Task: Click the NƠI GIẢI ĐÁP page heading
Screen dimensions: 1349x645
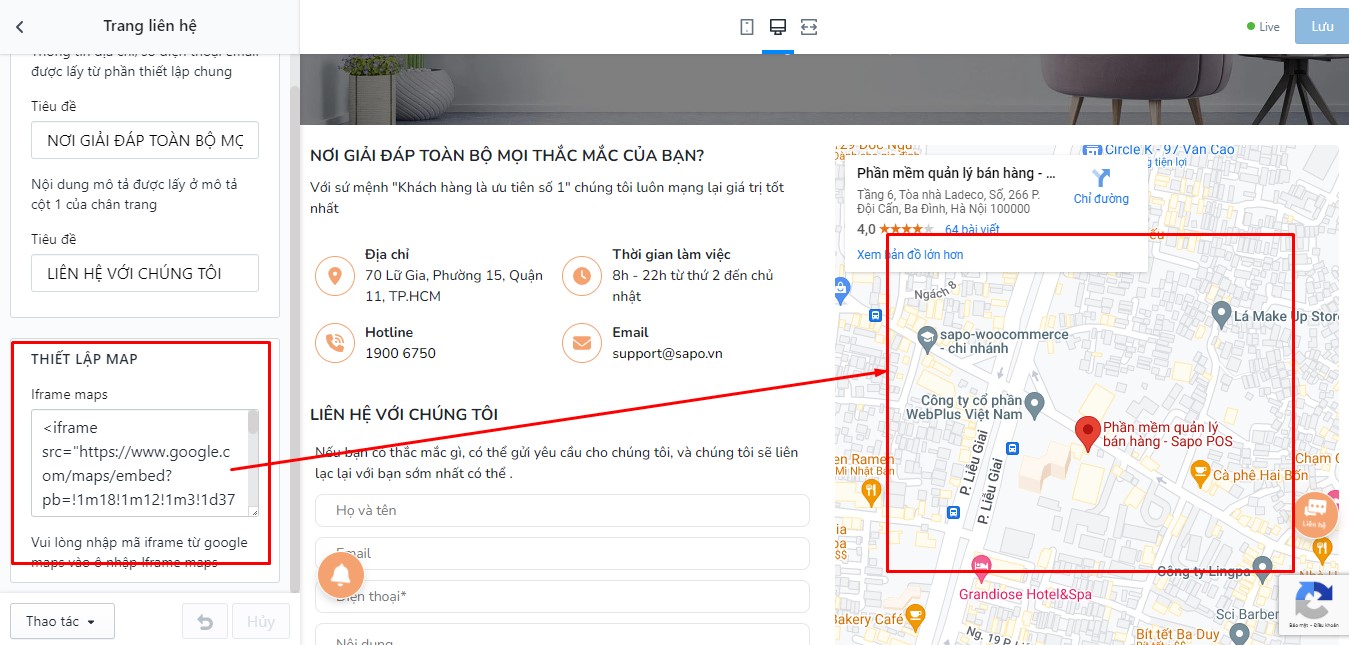Action: click(x=507, y=155)
